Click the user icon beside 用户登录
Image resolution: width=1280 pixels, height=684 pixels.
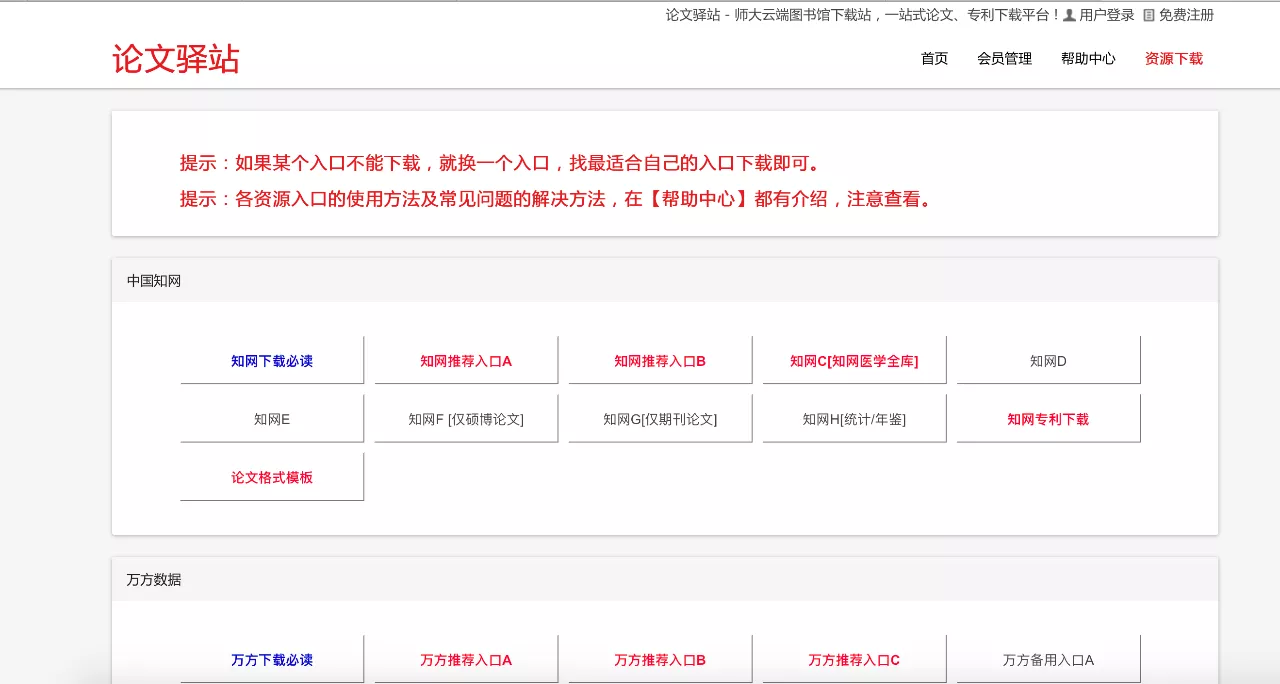[1069, 15]
